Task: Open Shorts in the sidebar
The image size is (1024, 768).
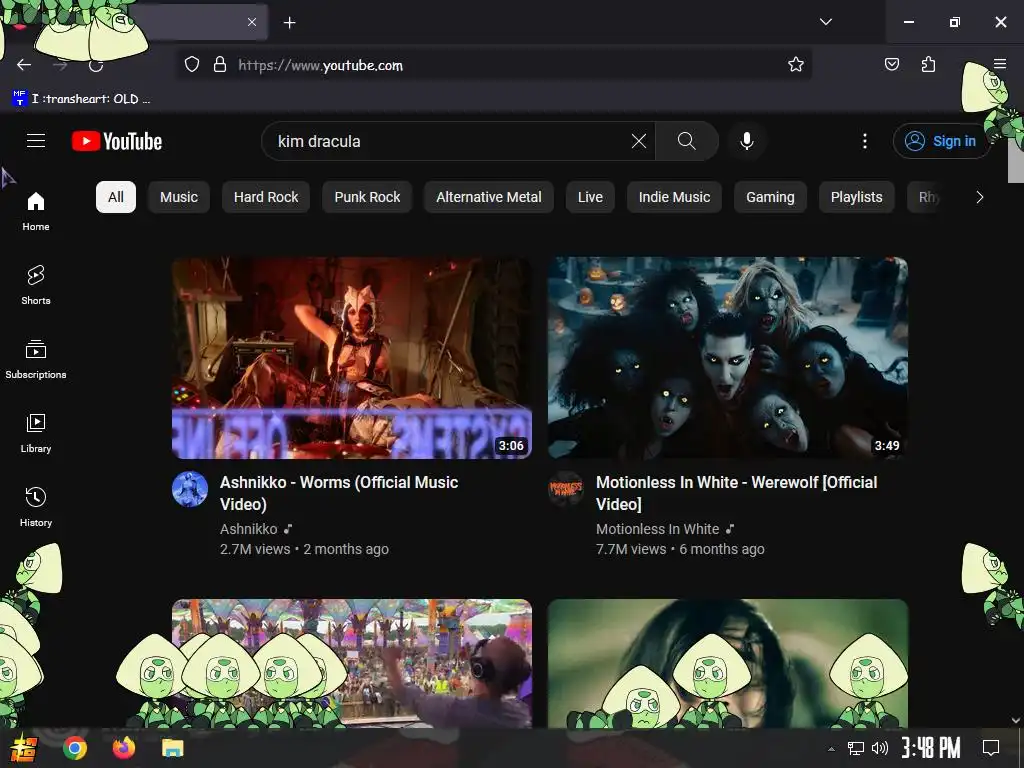Action: 36,285
